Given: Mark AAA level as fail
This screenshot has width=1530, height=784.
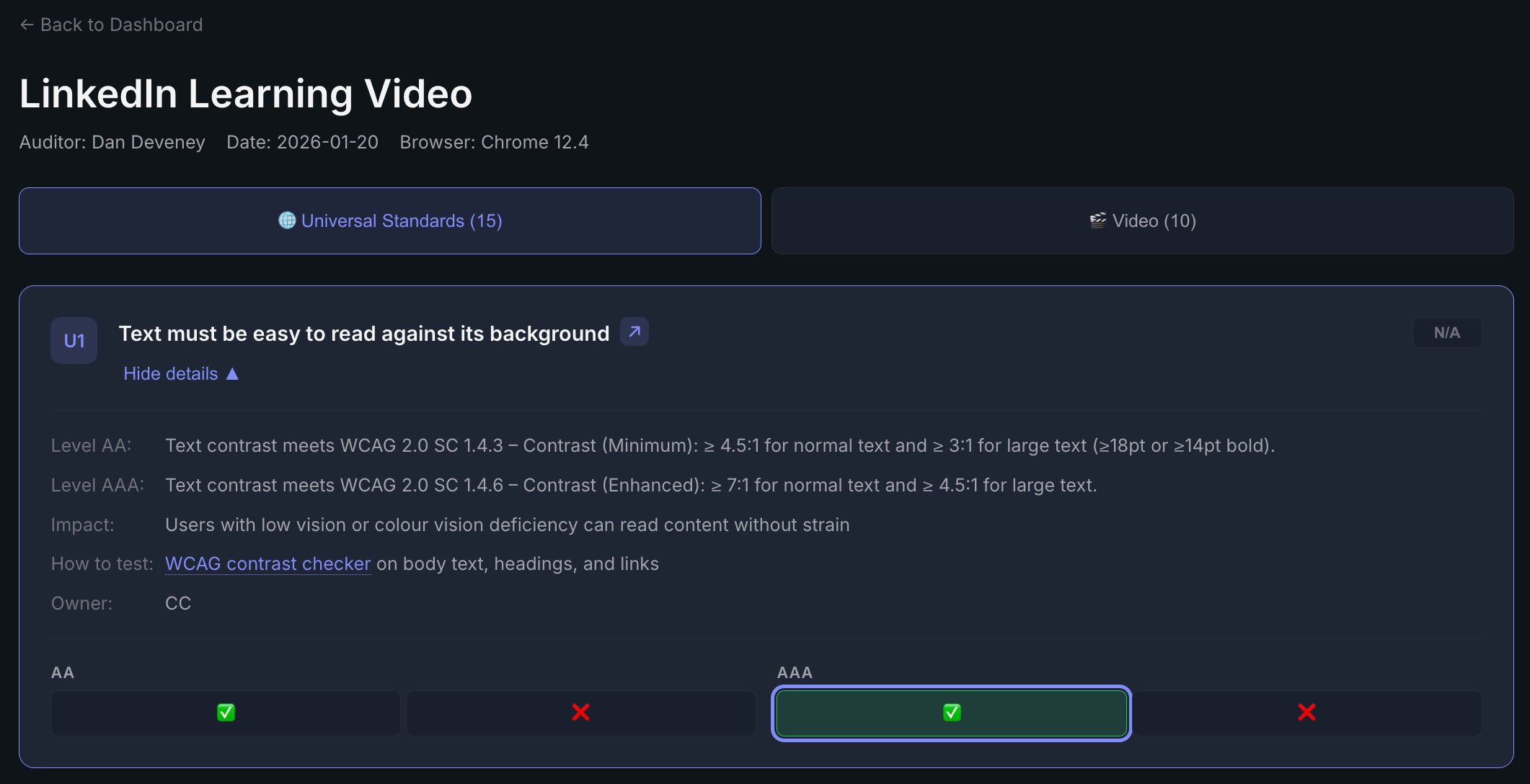Looking at the screenshot, I should pos(1306,713).
